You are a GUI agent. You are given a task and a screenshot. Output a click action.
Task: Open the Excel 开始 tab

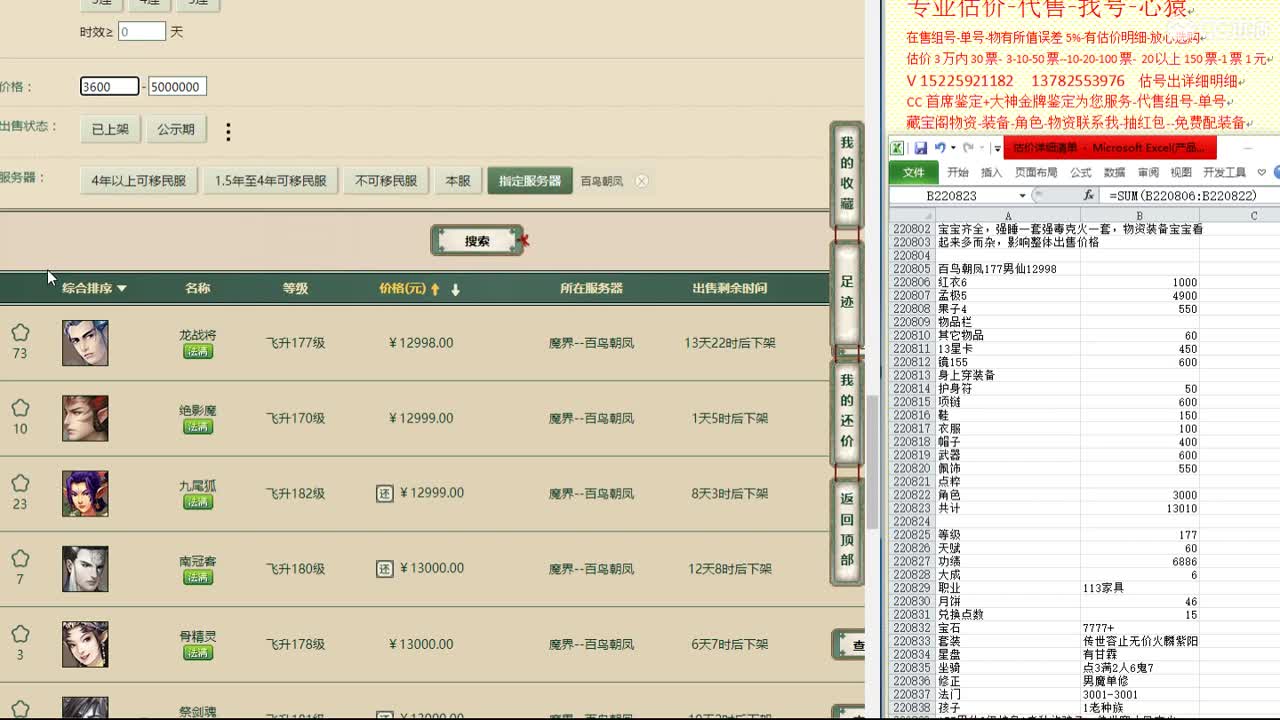(x=958, y=172)
